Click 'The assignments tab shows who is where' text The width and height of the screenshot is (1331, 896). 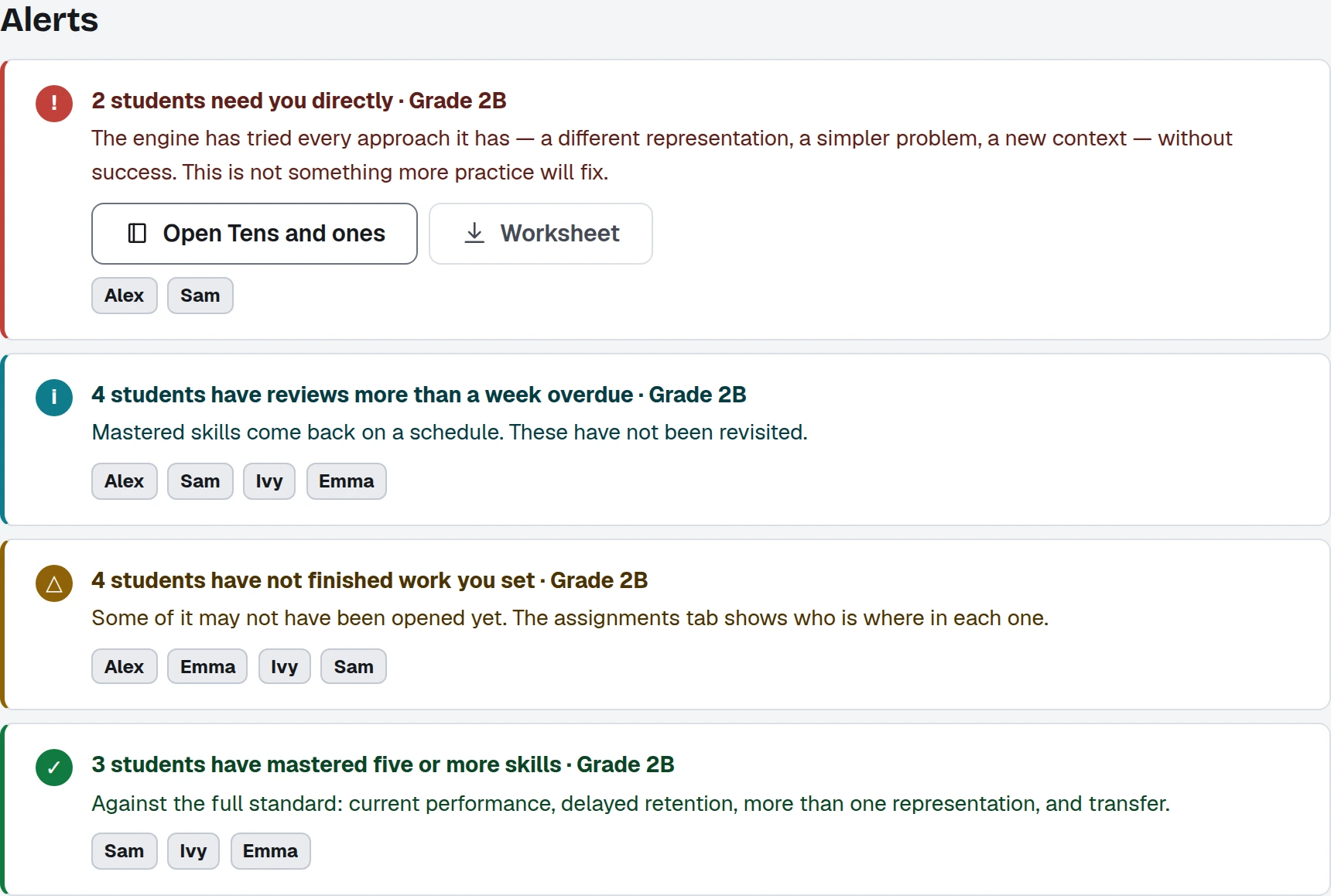(781, 617)
